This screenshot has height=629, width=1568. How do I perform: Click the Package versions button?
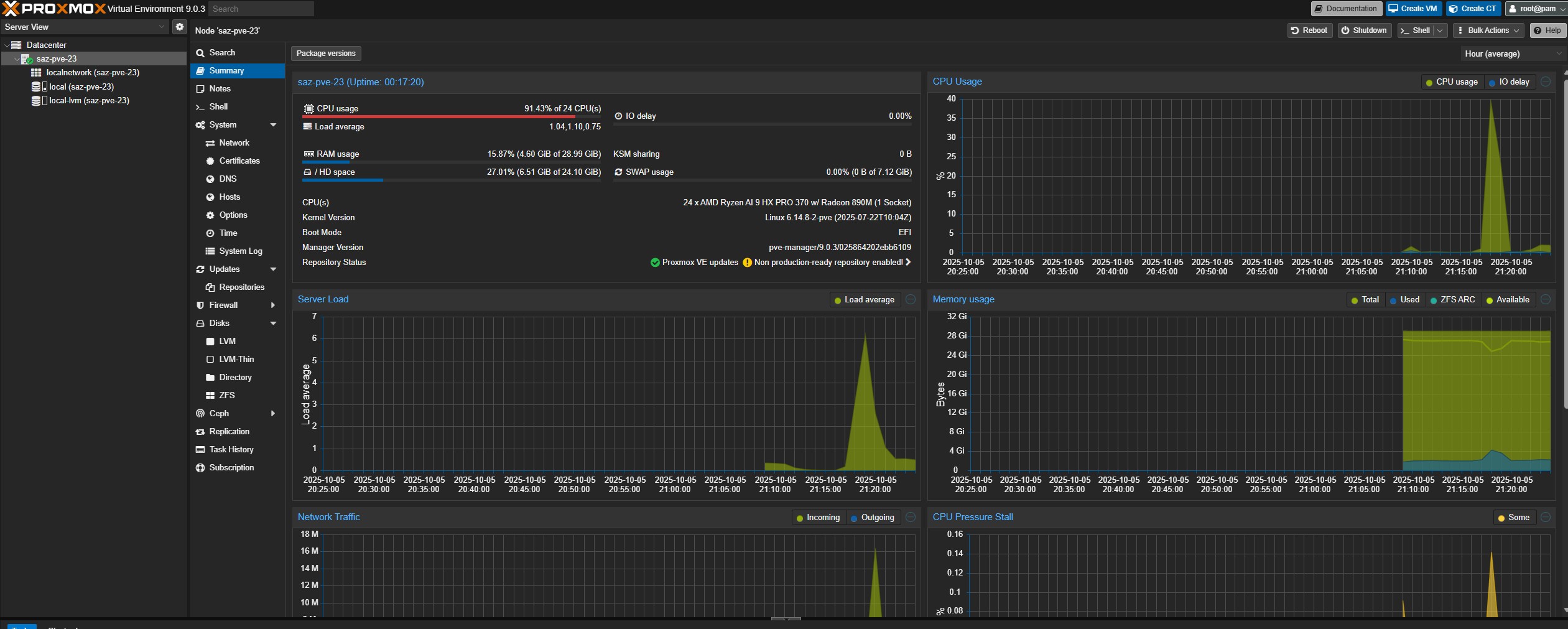[326, 54]
